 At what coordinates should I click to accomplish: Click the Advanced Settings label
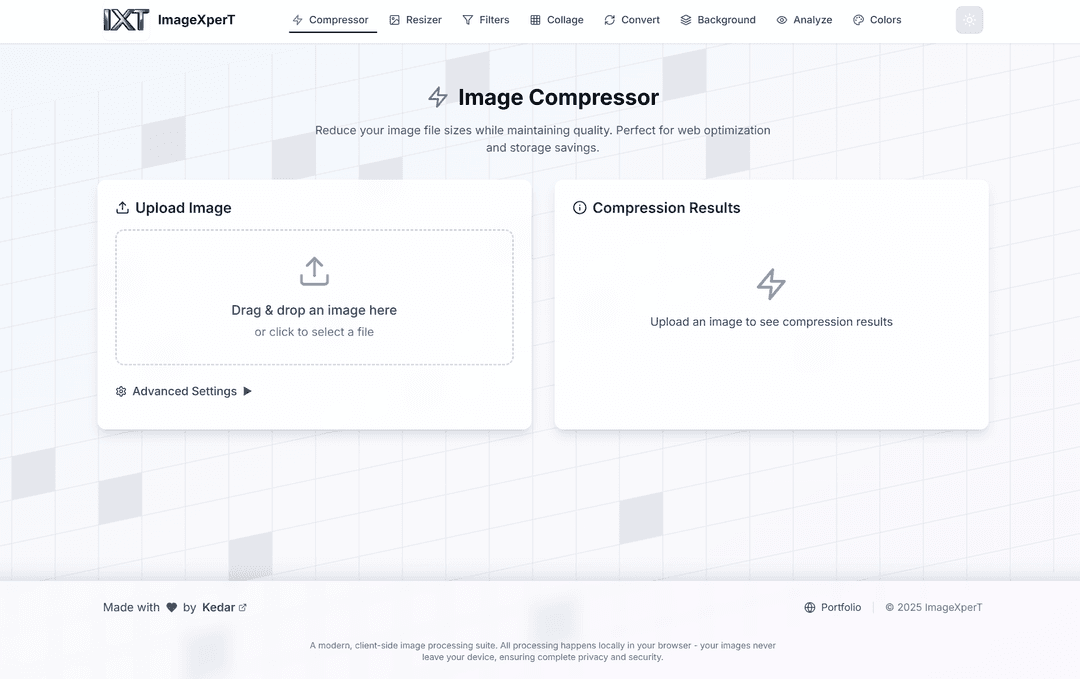pyautogui.click(x=185, y=391)
